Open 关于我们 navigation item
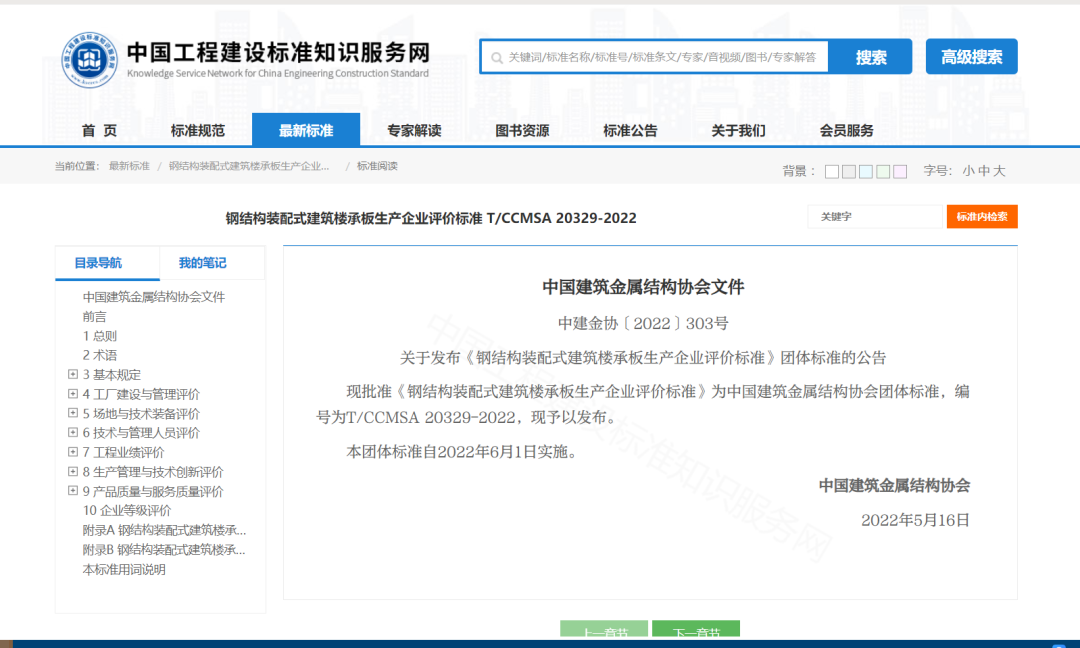Image resolution: width=1080 pixels, height=648 pixels. (738, 130)
